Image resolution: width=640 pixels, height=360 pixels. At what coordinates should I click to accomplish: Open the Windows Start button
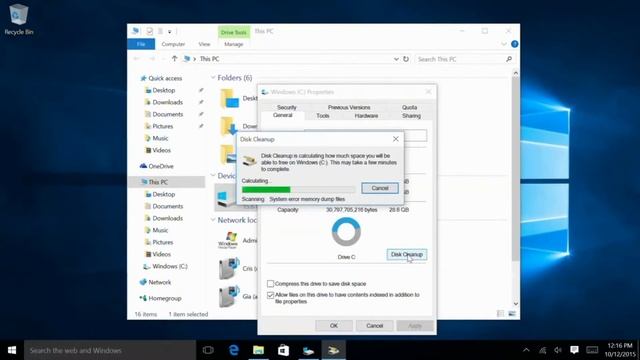coord(12,350)
